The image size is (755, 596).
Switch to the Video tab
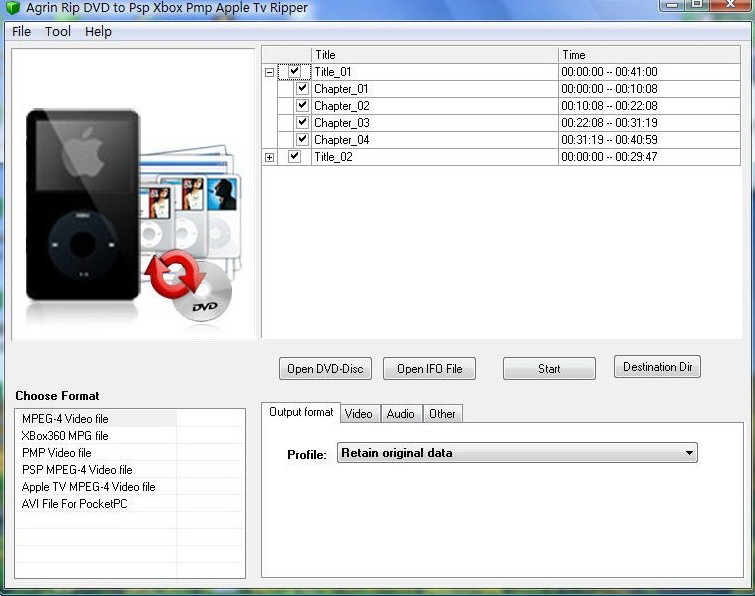pyautogui.click(x=359, y=414)
